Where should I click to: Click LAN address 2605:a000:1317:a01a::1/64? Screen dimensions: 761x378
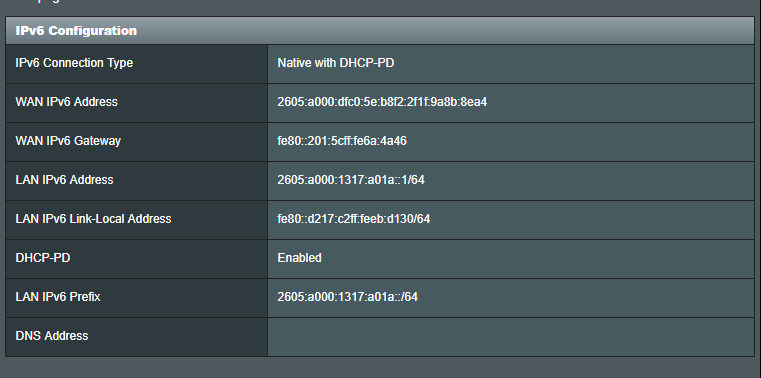point(351,180)
